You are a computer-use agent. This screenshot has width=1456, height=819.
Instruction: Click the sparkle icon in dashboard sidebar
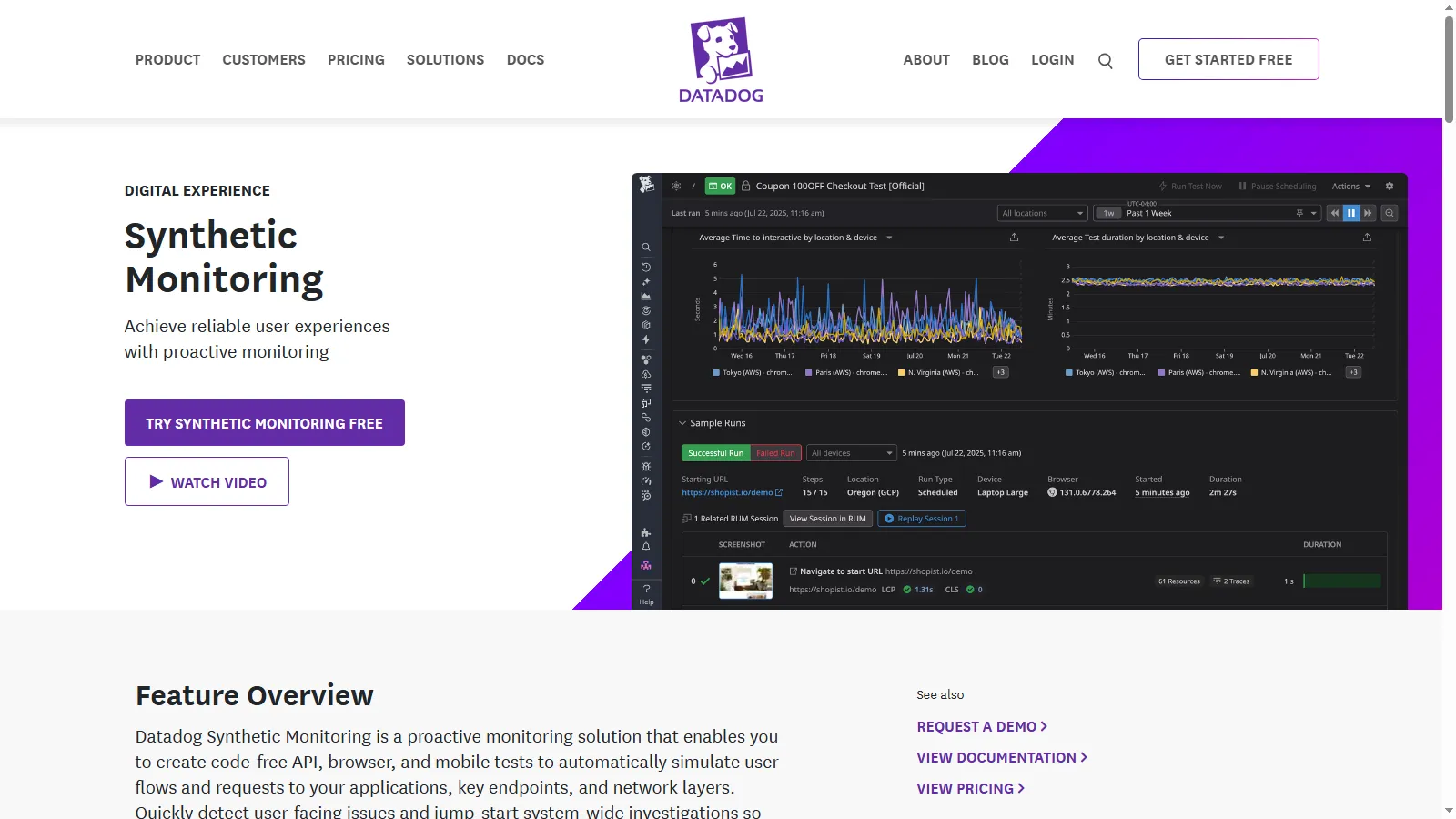click(646, 281)
